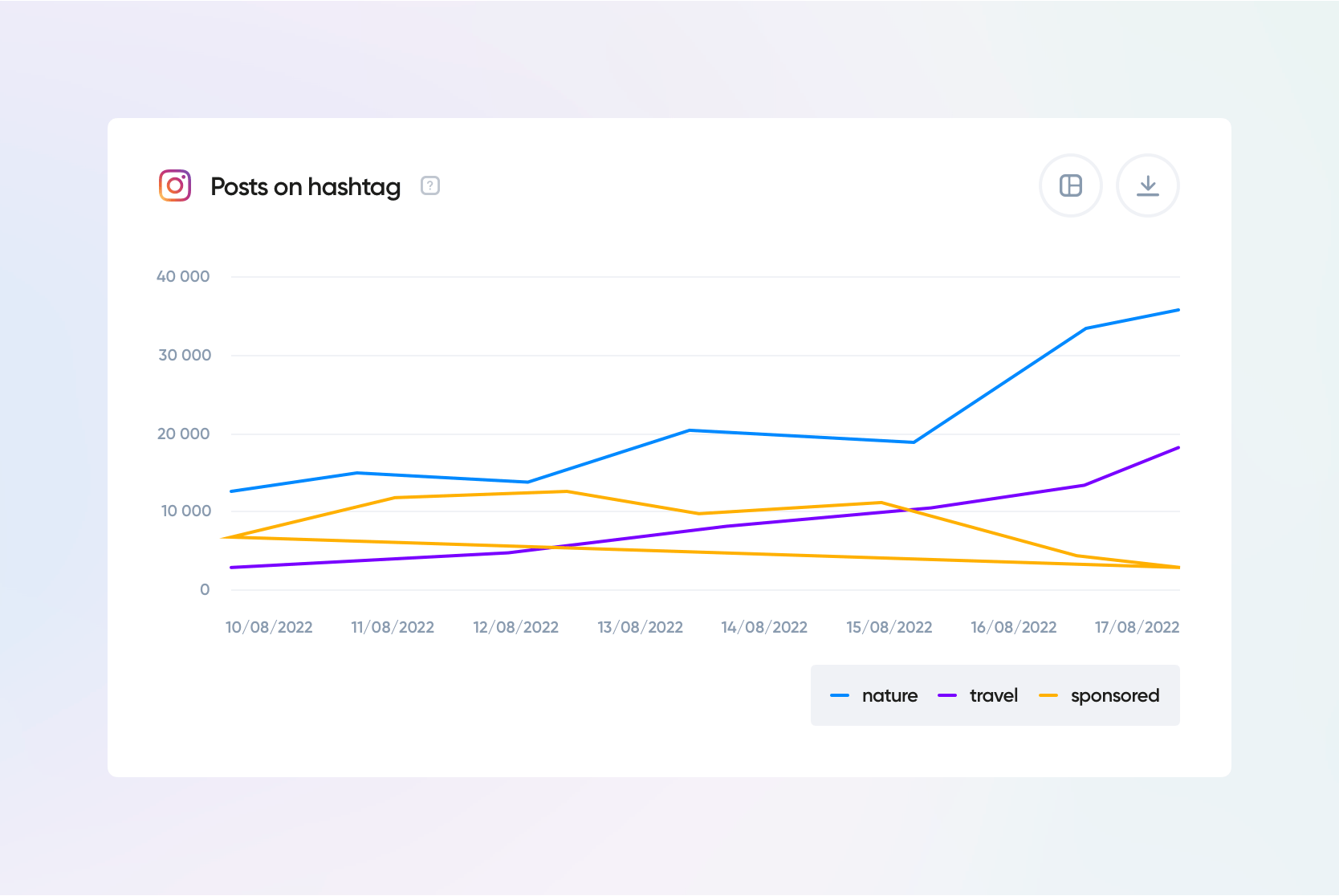The height and width of the screenshot is (896, 1339).
Task: Switch the chart layout view button
Action: point(1070,185)
